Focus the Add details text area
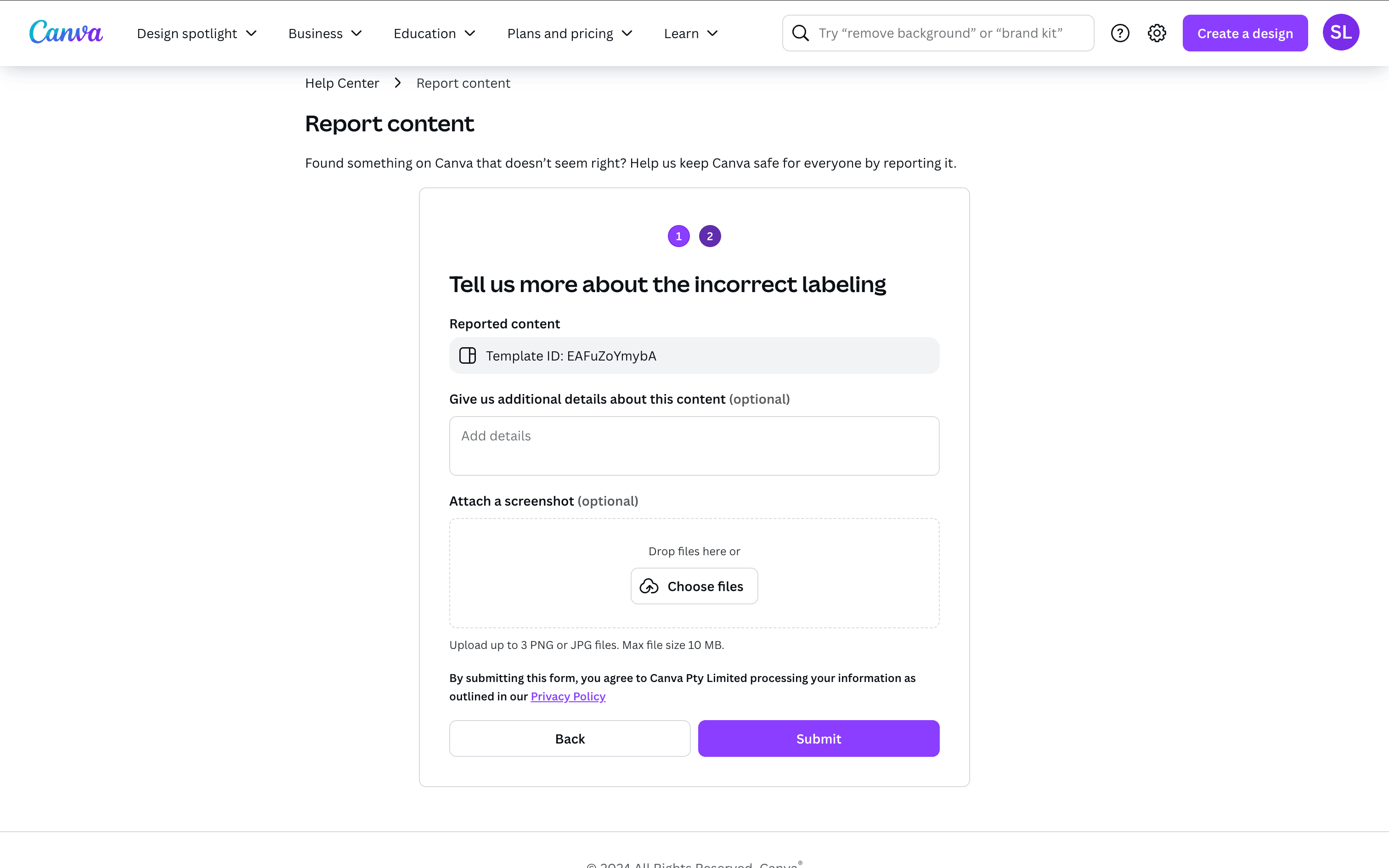This screenshot has width=1389, height=868. click(694, 445)
